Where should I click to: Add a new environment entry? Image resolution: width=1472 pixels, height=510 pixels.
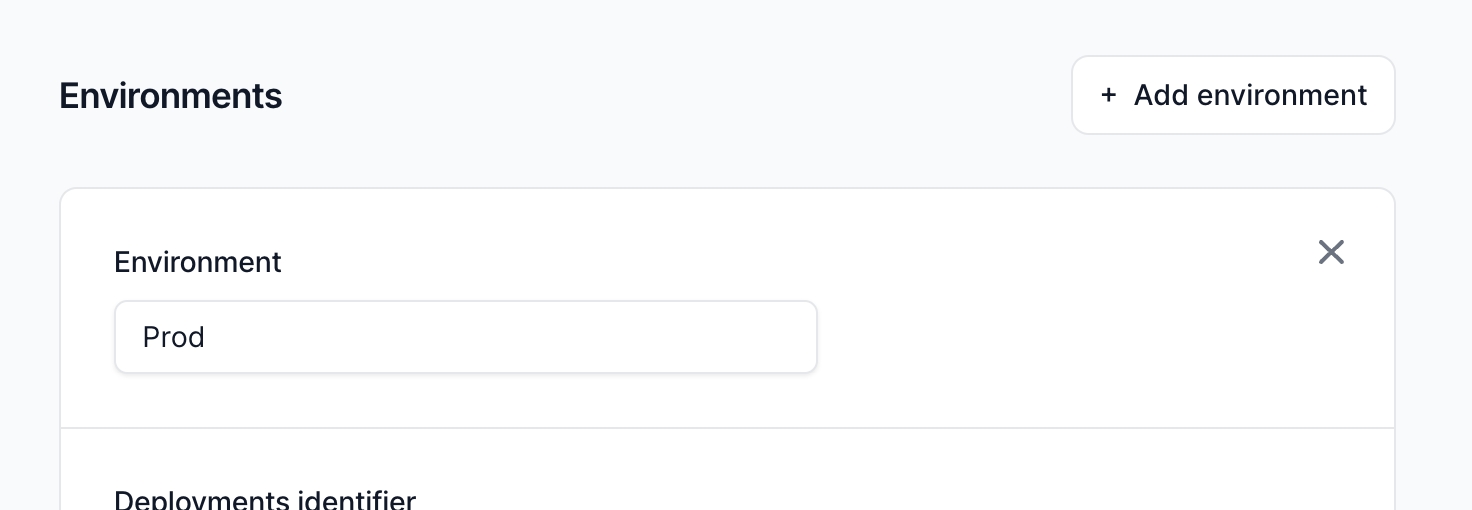[1233, 95]
